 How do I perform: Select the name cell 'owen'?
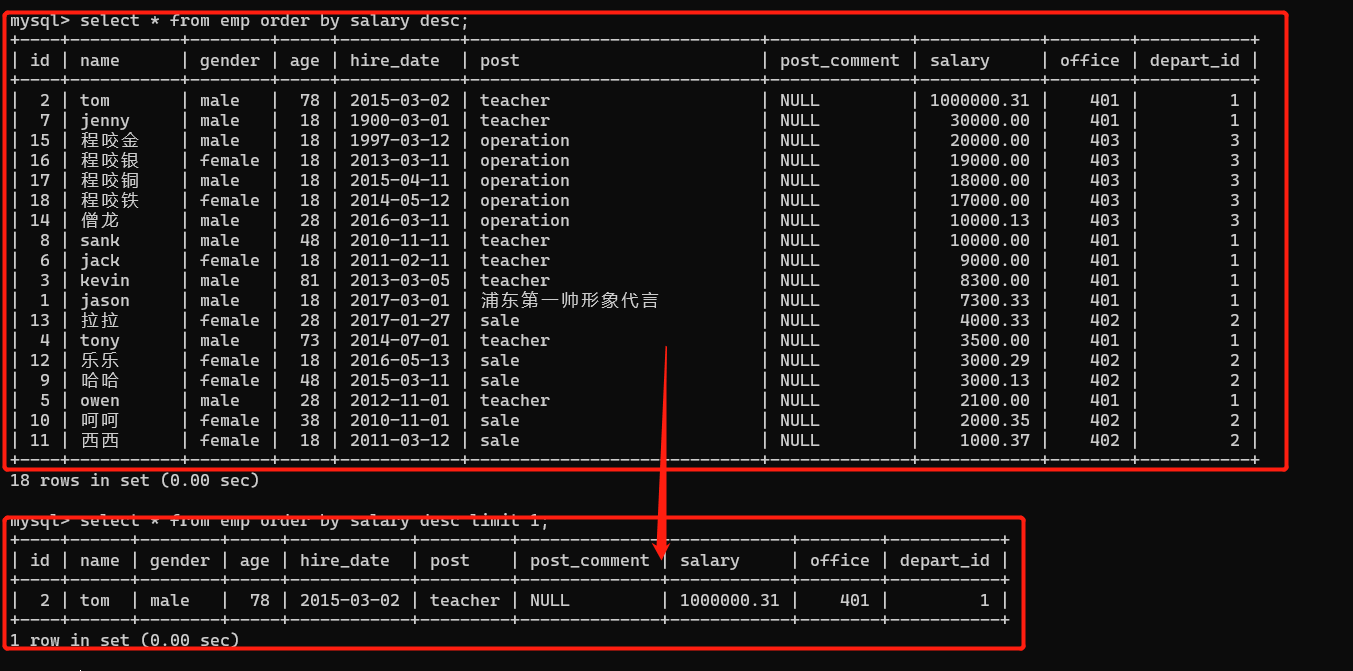(100, 400)
